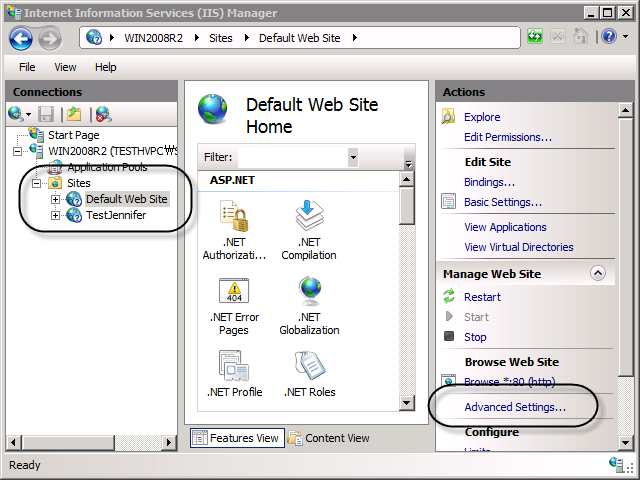The image size is (640, 480).
Task: Click the Browse *:80 (http) link
Action: [x=509, y=382]
